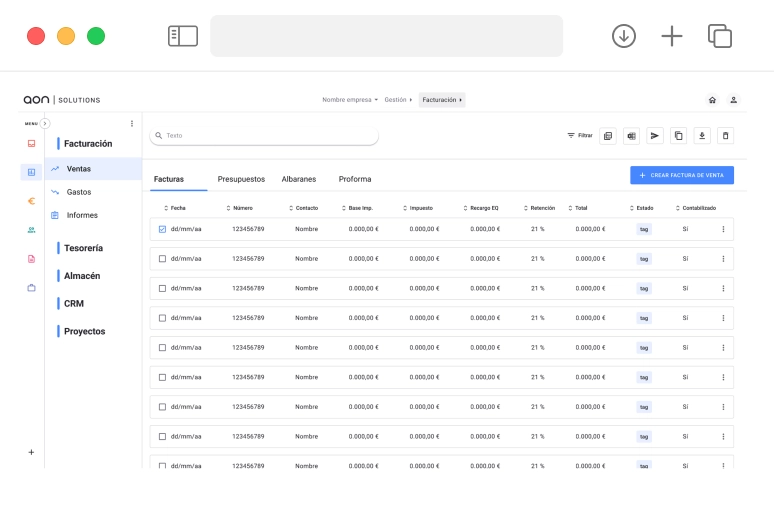Expand the menu with the chevron toggle
This screenshot has height=528, width=775.
[45, 123]
